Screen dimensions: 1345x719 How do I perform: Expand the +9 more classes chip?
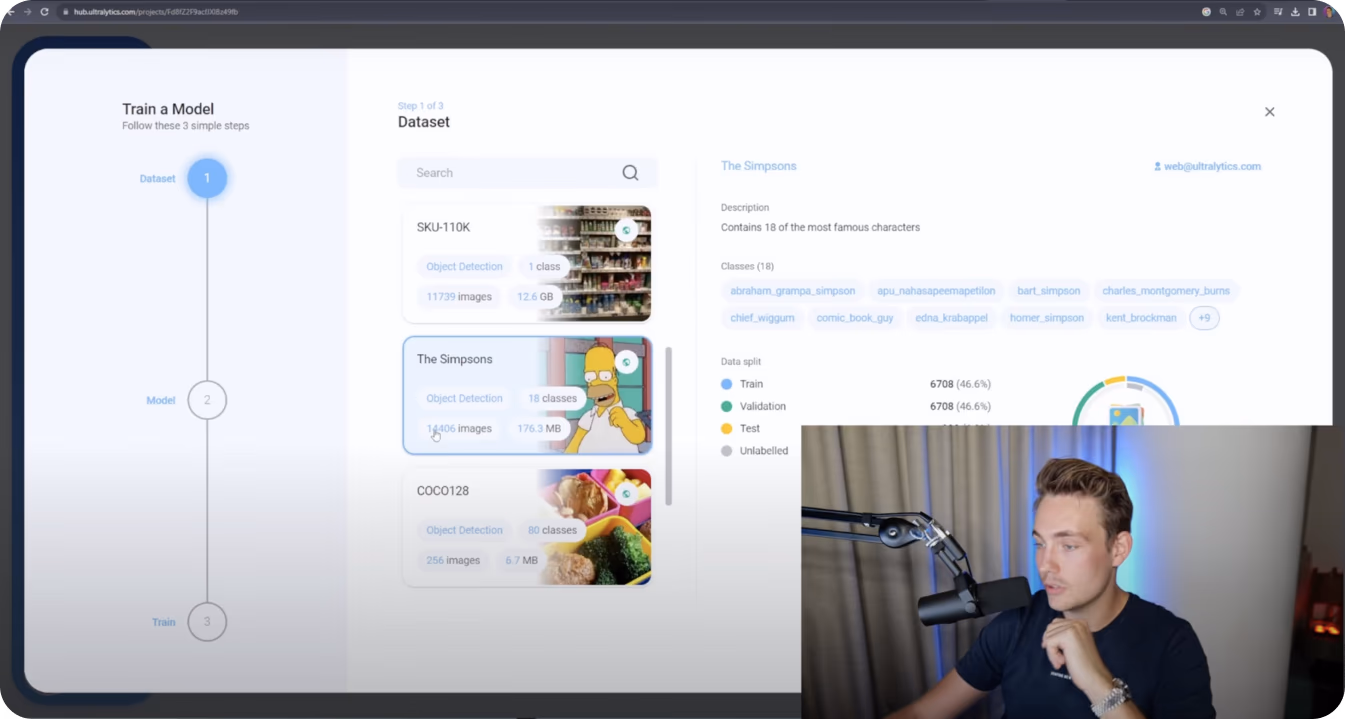coord(1204,318)
